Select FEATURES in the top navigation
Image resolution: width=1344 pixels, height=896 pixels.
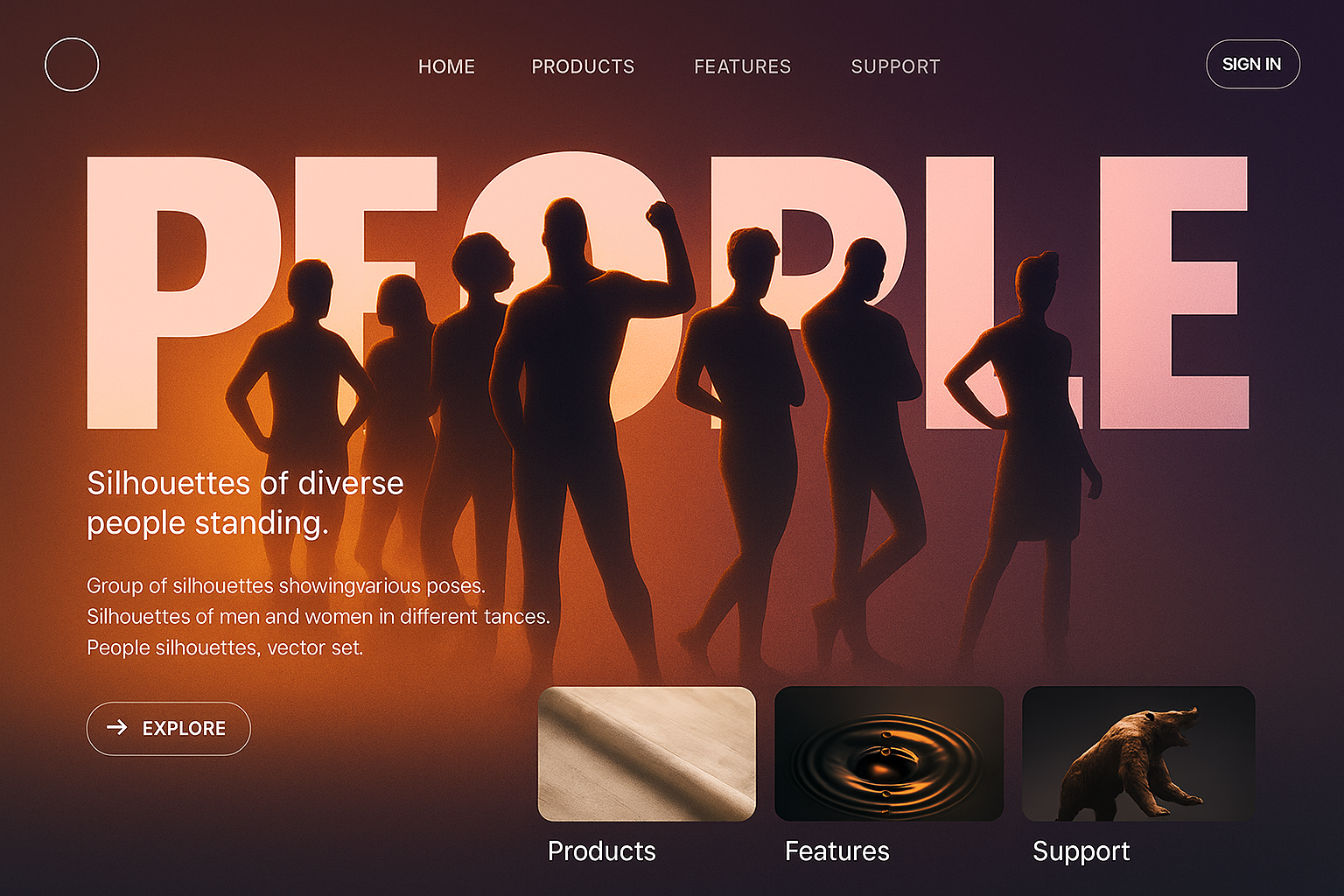[x=742, y=66]
